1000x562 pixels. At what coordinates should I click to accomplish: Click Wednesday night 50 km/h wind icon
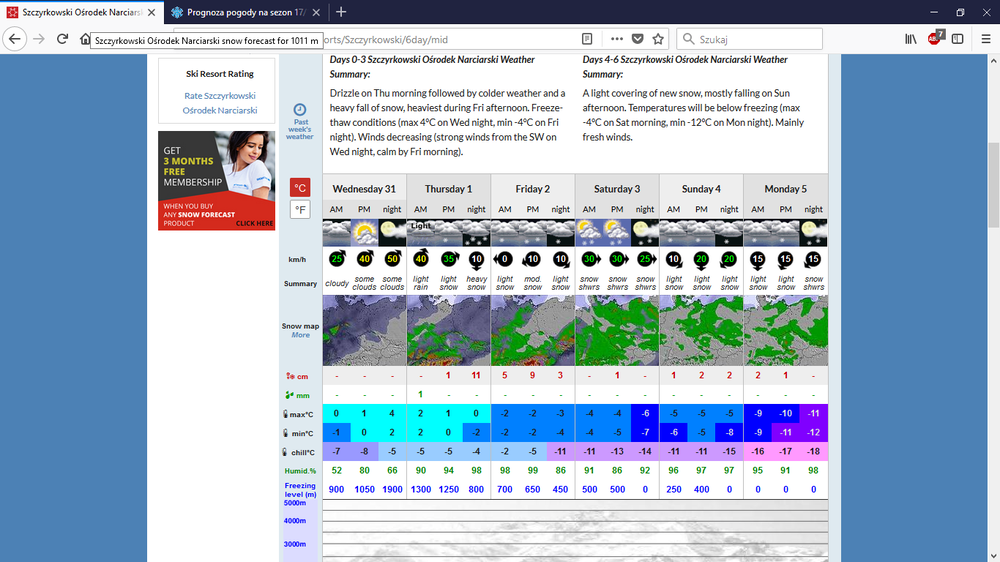point(392,259)
